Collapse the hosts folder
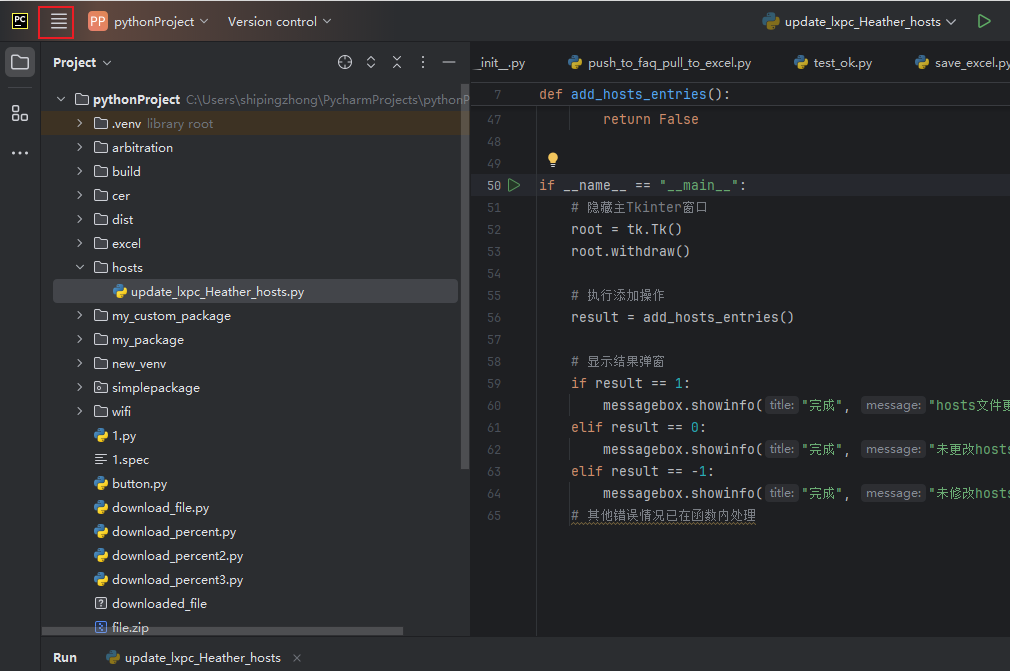Image resolution: width=1010 pixels, height=671 pixels. pos(80,267)
